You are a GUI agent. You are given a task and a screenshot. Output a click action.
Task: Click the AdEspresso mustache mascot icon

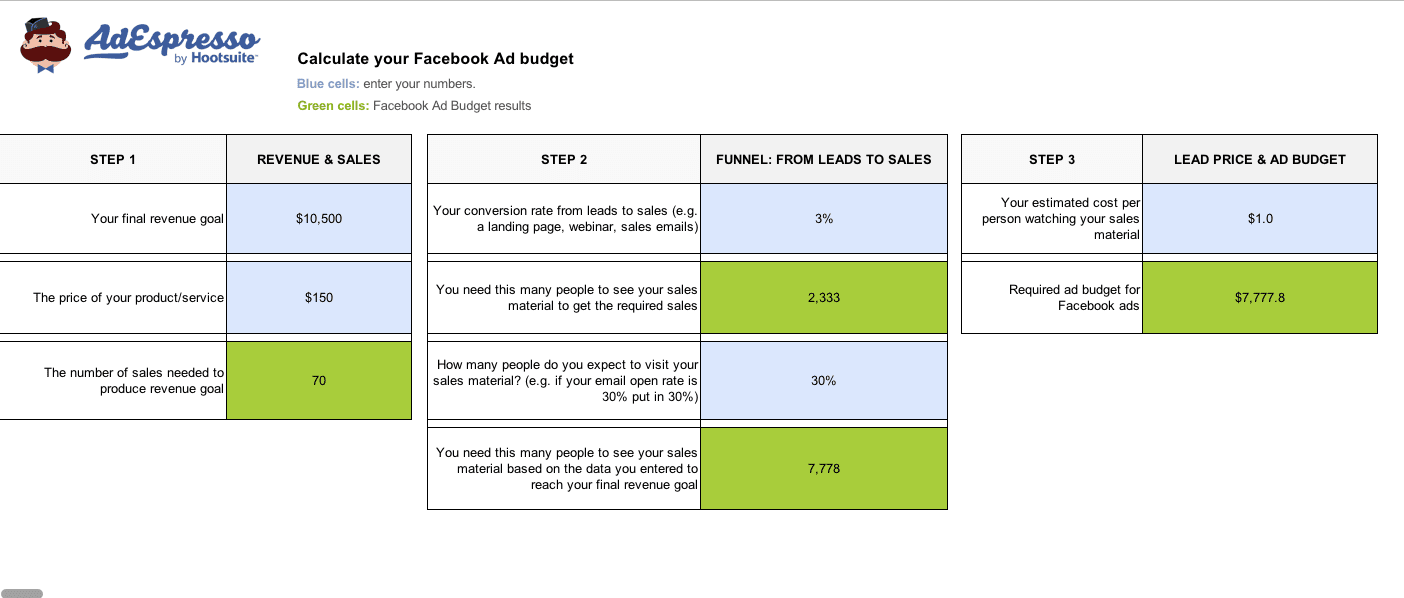45,46
